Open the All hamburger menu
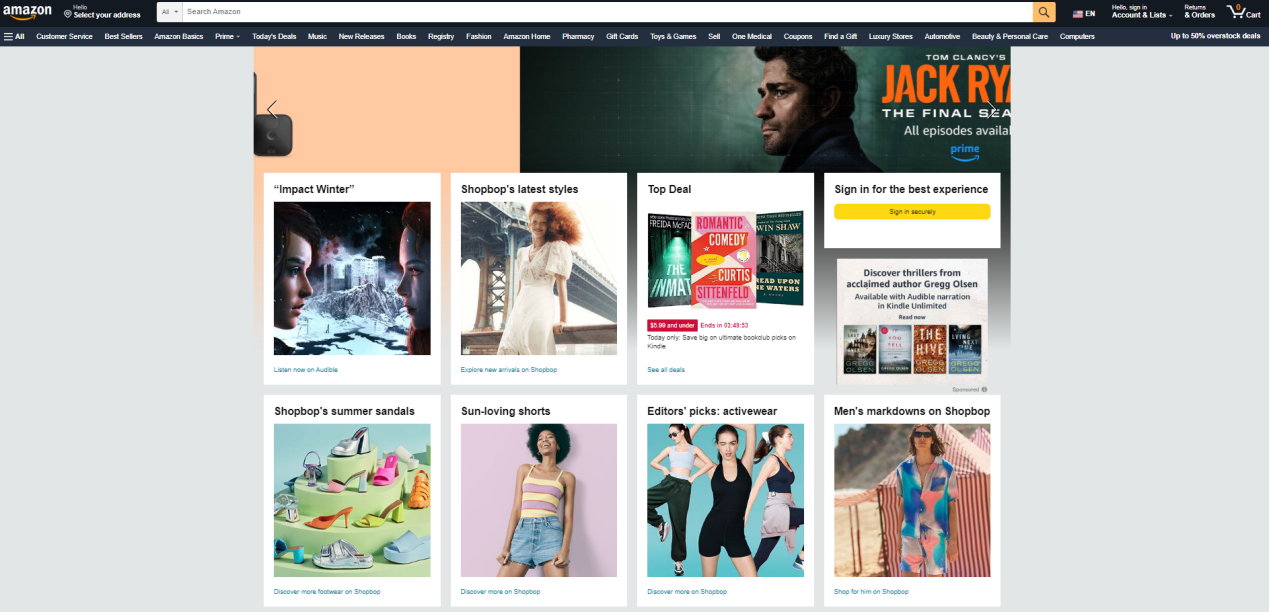 pyautogui.click(x=14, y=36)
